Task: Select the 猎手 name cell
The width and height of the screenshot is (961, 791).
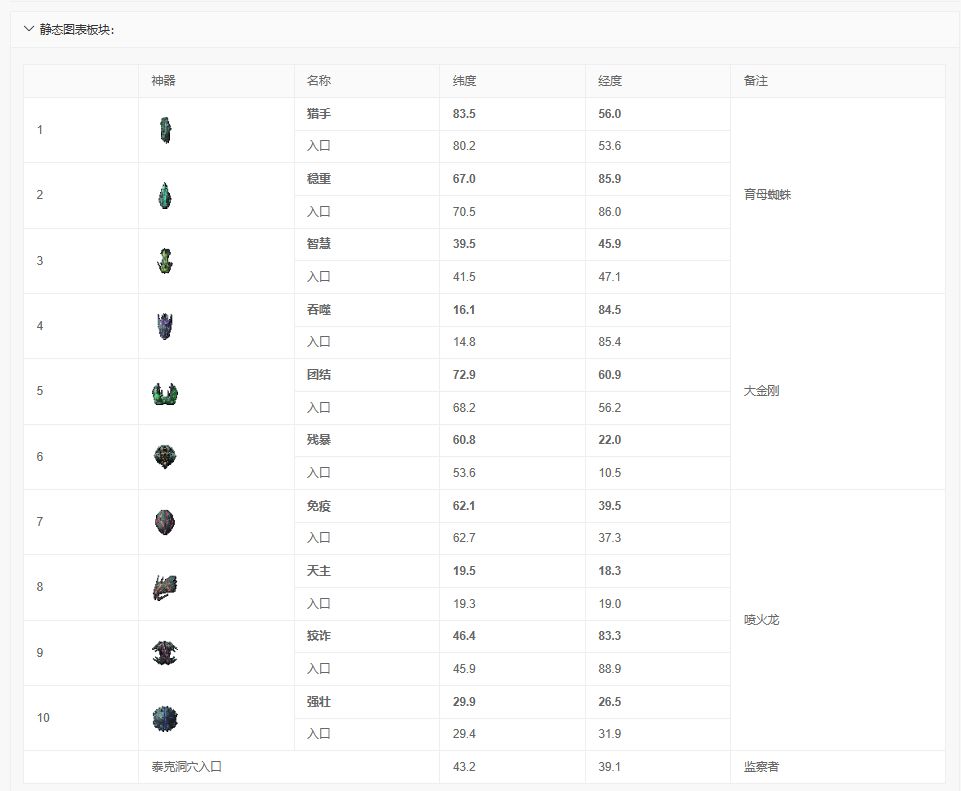Action: [367, 114]
